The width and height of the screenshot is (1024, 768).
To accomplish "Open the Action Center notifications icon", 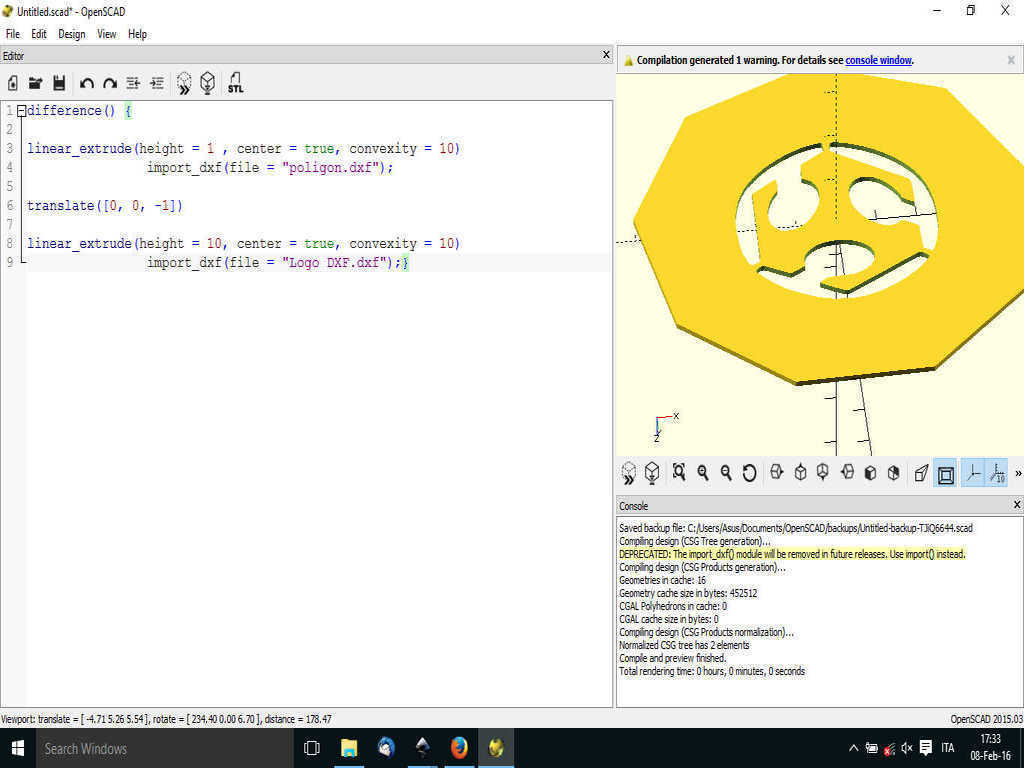I will coord(925,748).
